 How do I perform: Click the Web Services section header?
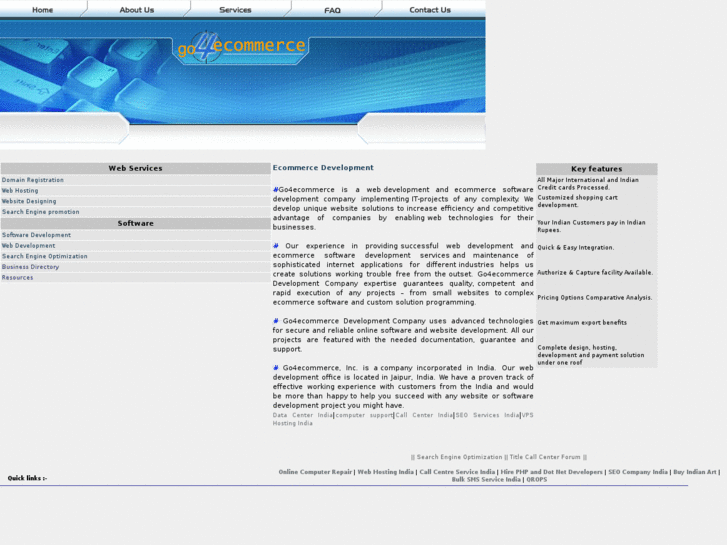coord(135,168)
